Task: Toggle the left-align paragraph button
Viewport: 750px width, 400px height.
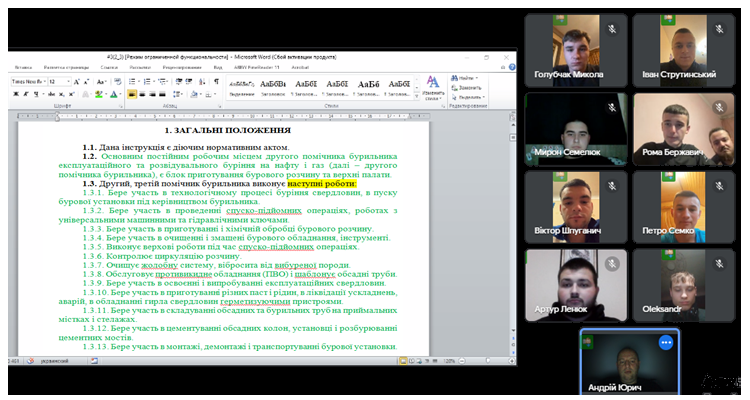Action: (x=131, y=94)
